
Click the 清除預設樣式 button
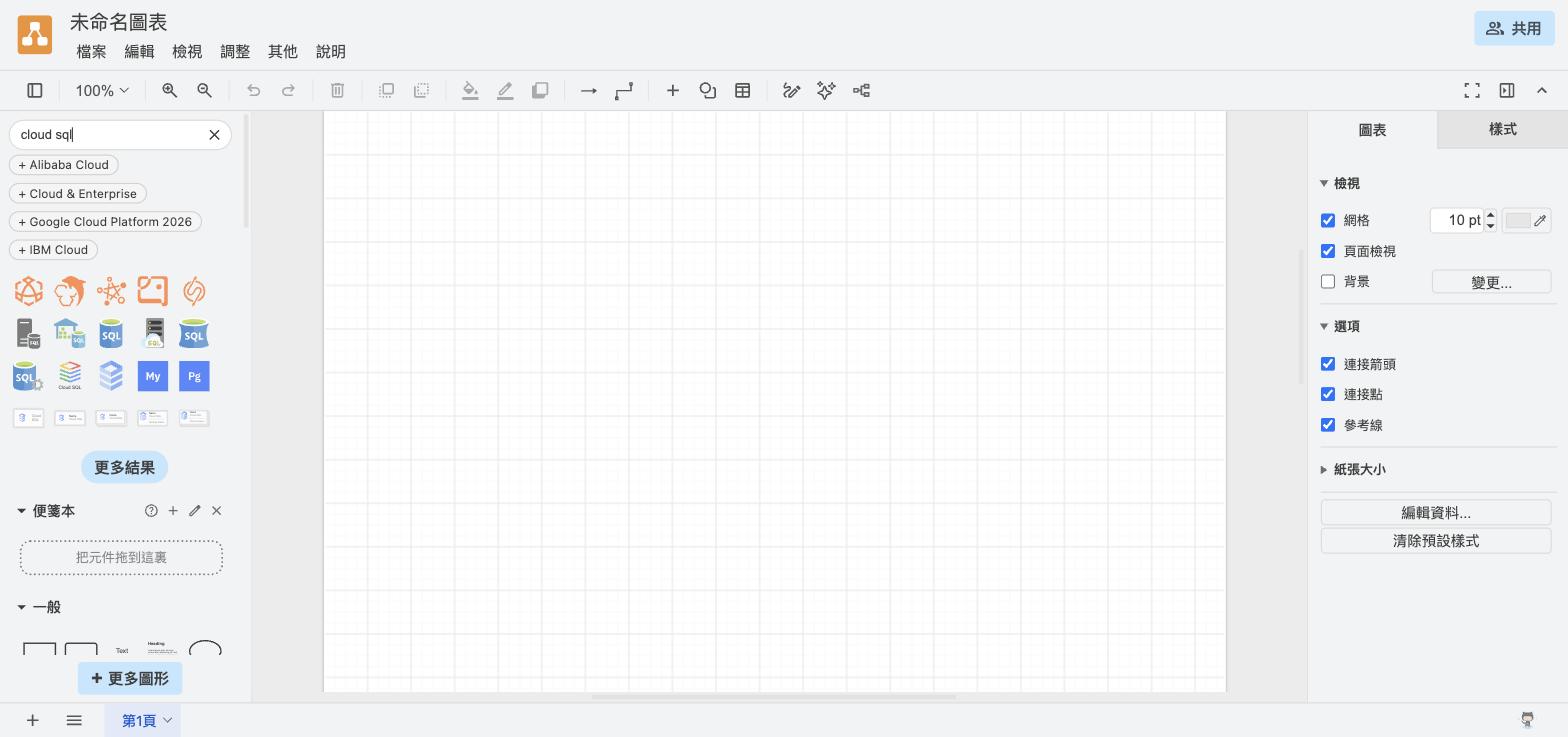tap(1436, 541)
